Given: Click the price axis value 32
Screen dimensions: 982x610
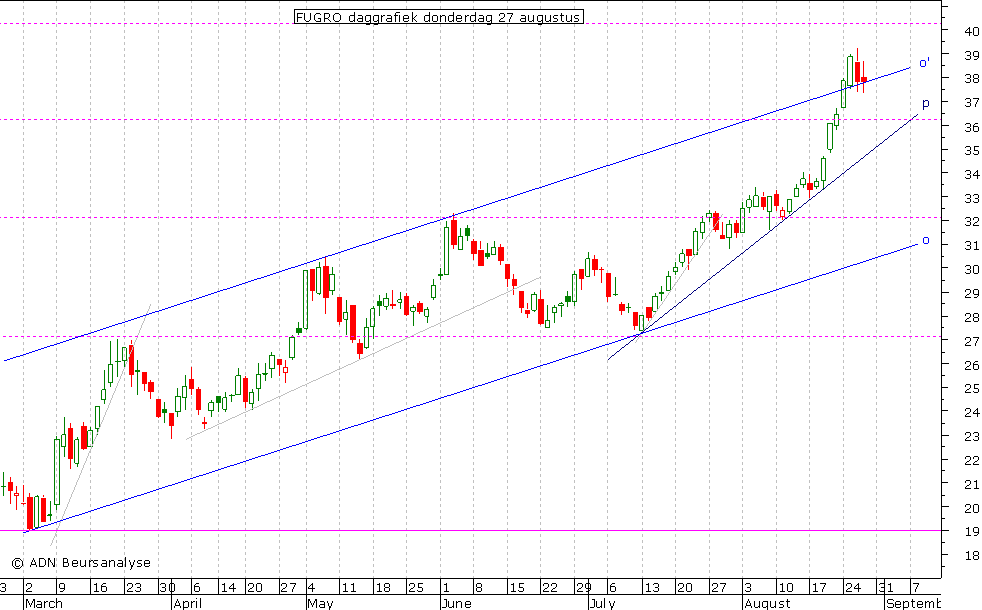Looking at the screenshot, I should click(971, 222).
